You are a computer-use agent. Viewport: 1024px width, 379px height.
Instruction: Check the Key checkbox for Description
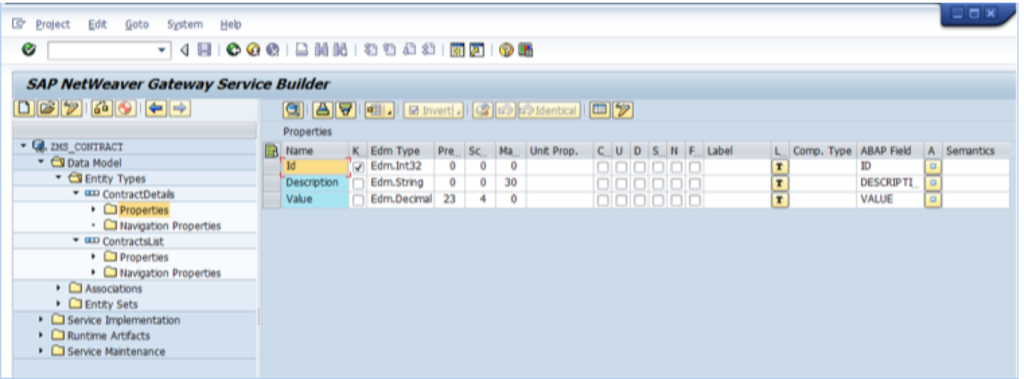click(358, 184)
